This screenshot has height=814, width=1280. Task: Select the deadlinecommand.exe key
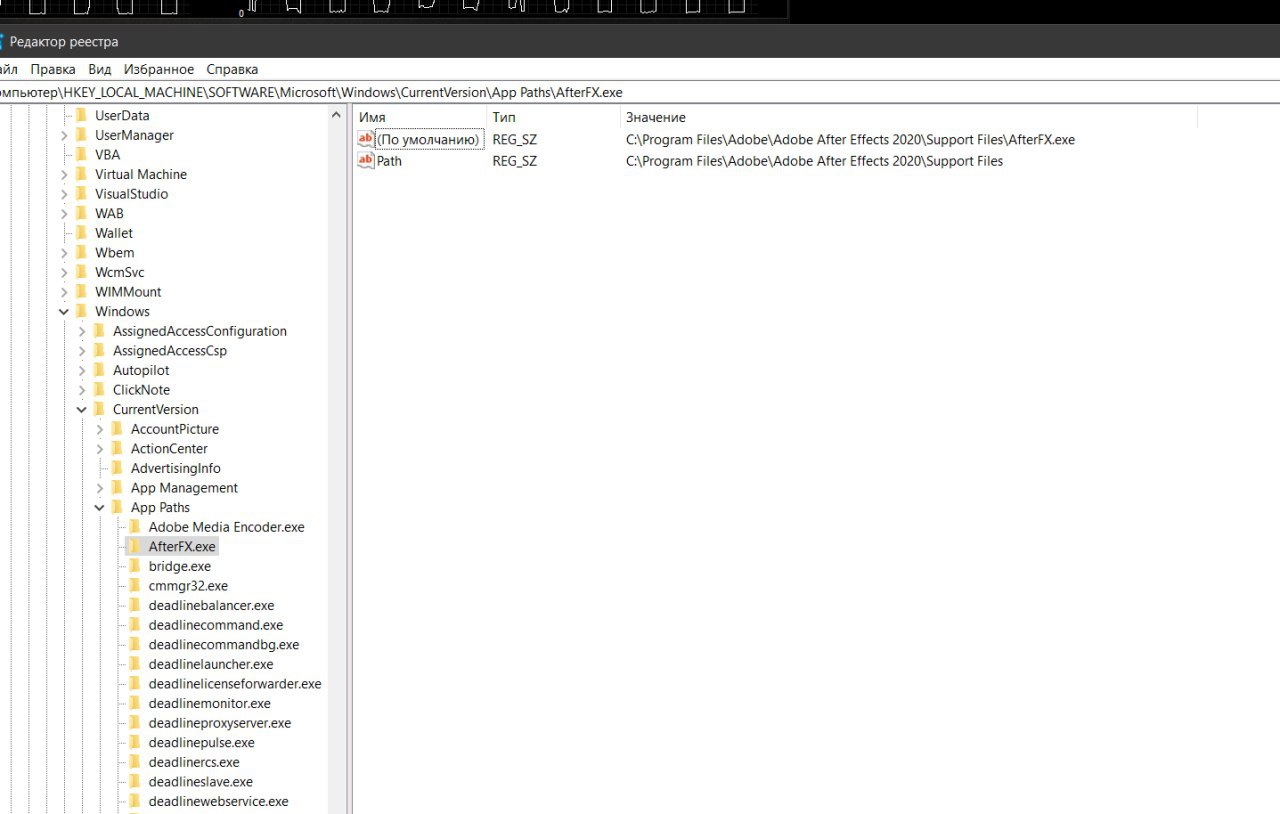point(215,625)
